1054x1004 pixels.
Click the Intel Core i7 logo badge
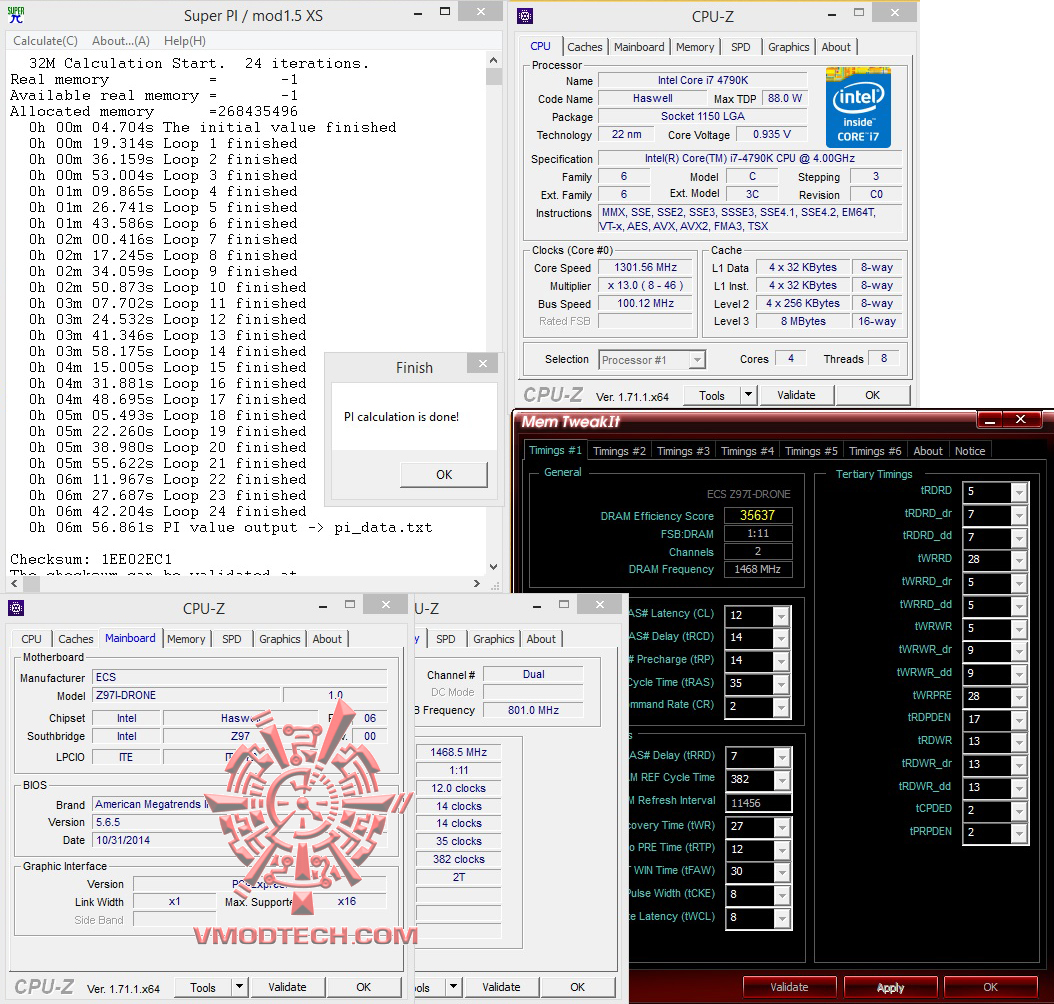point(858,108)
